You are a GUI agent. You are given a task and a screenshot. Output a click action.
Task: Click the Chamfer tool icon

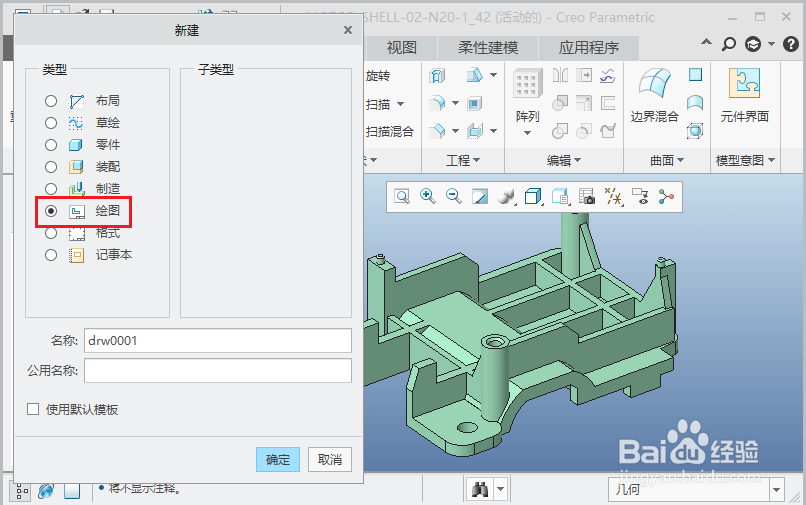click(x=437, y=131)
